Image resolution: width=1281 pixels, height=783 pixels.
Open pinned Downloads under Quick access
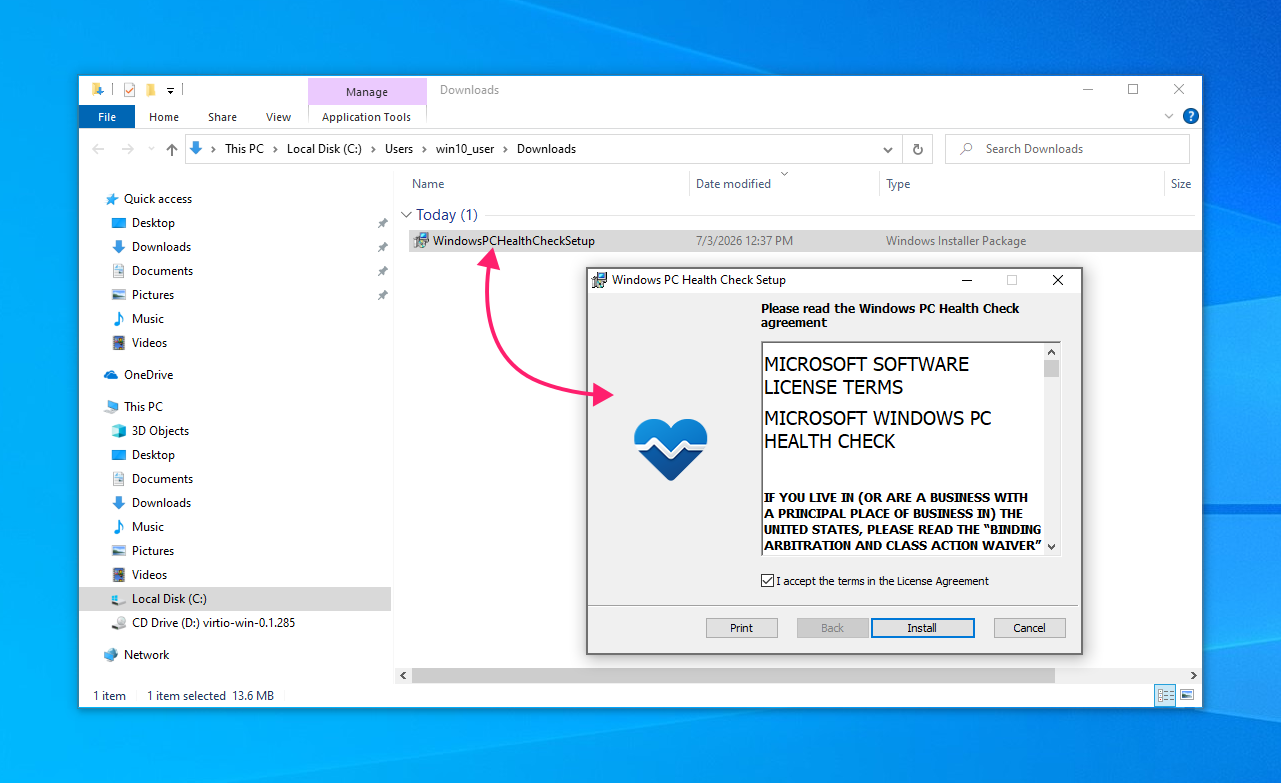(161, 247)
